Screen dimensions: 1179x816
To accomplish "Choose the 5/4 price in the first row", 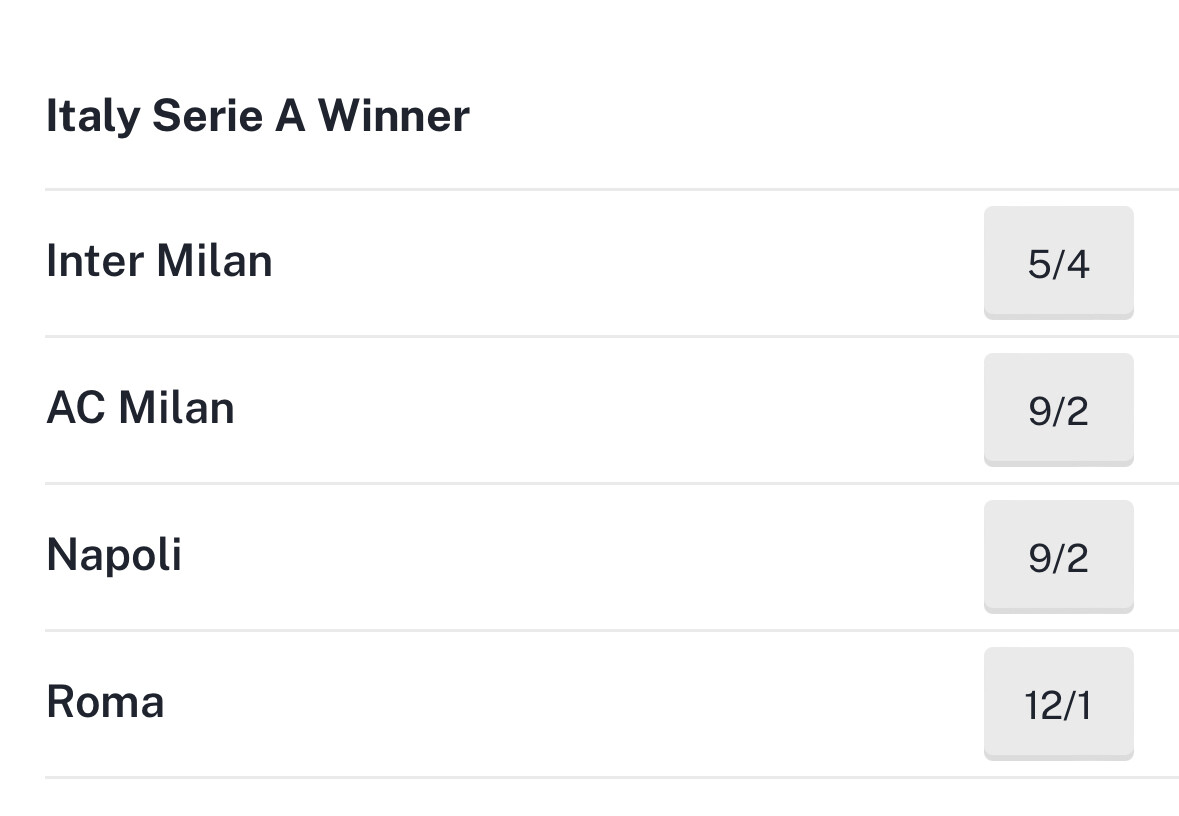I will [1058, 263].
